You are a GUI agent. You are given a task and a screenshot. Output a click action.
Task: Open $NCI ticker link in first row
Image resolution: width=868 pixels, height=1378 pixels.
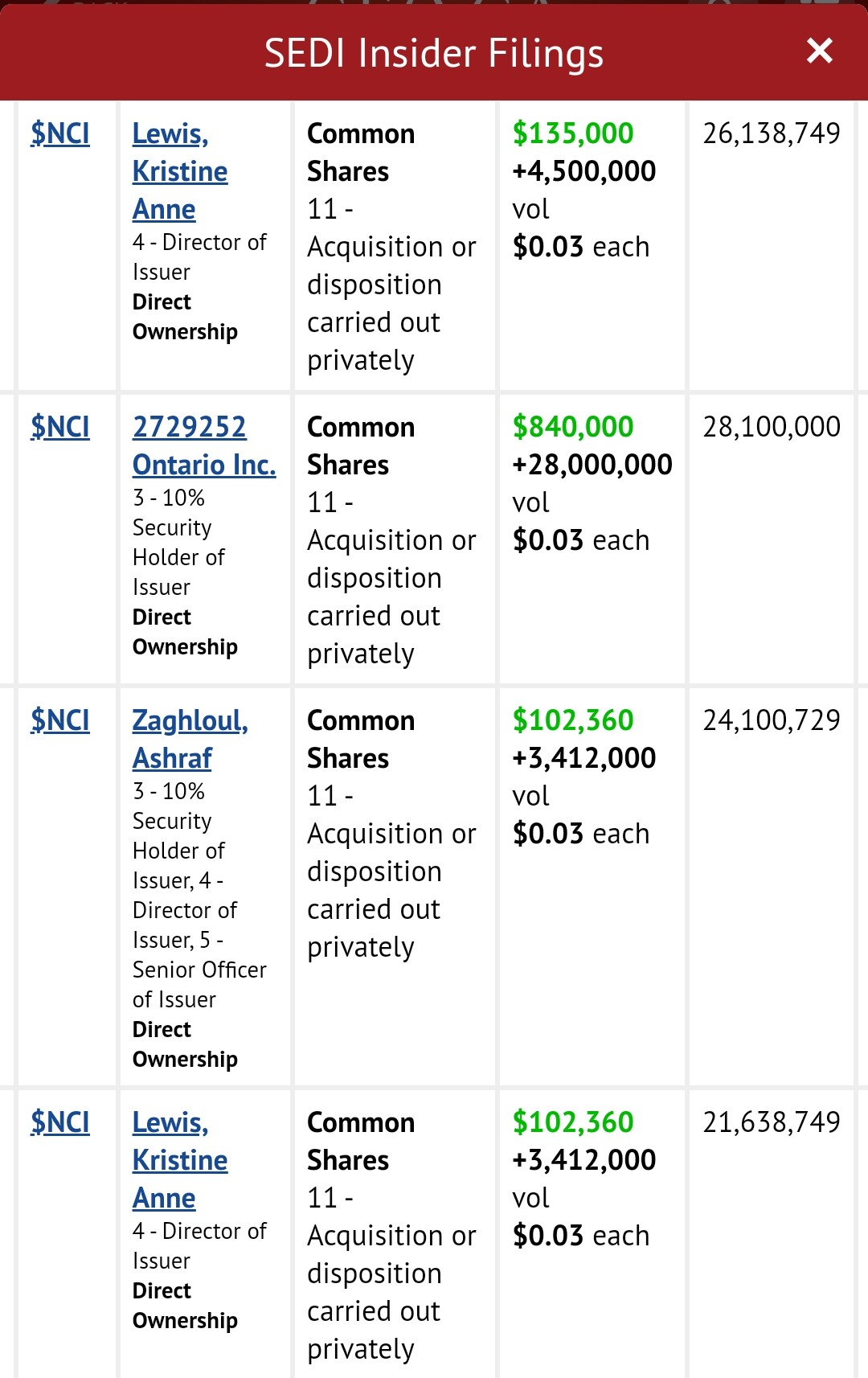tap(60, 133)
